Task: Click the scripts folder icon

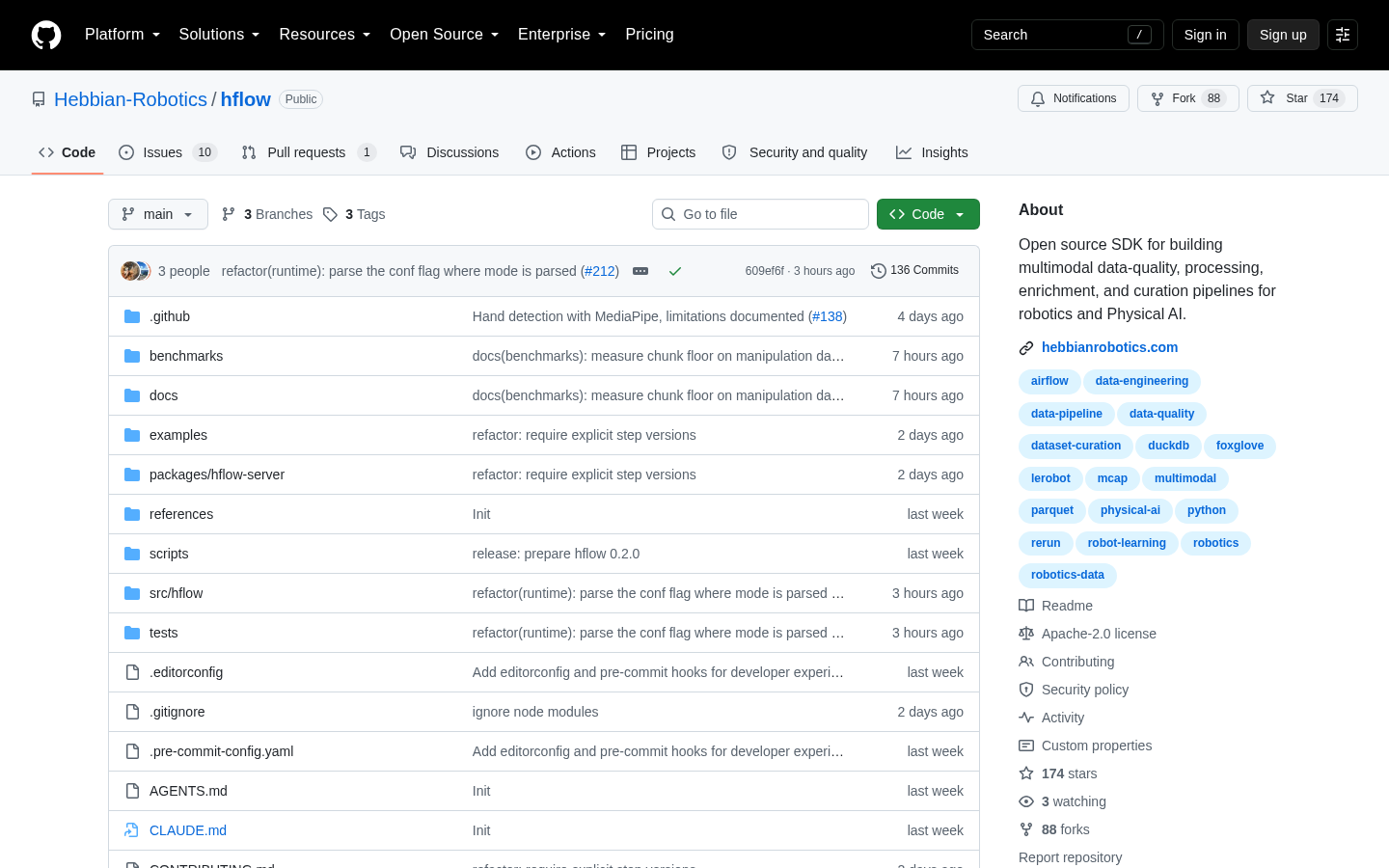Action: click(132, 554)
